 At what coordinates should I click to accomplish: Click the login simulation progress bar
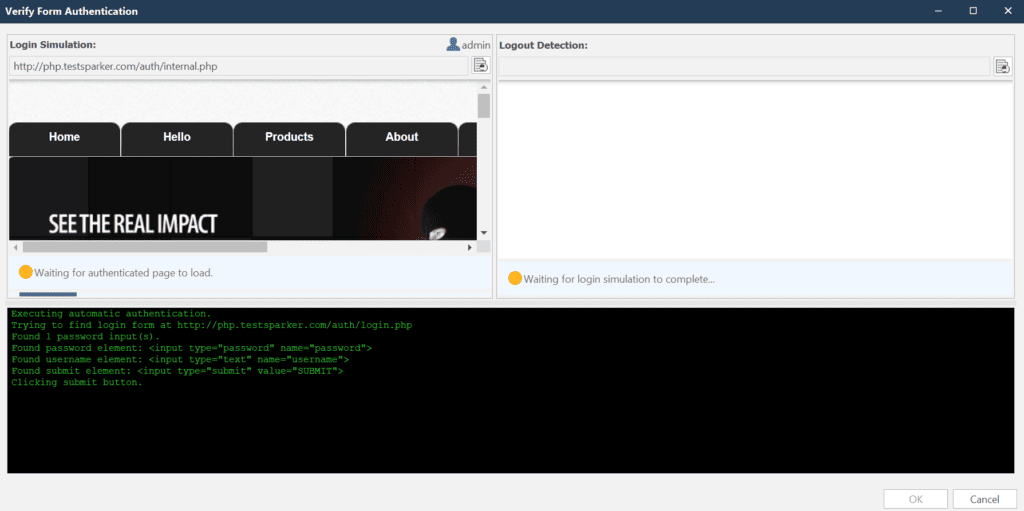click(48, 294)
